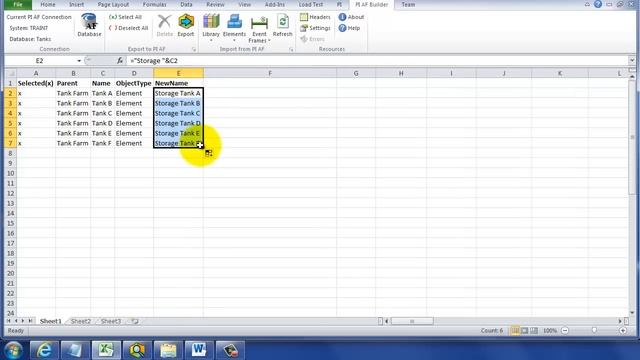Select column F header
Screen dimensions: 640x360
tap(270, 73)
